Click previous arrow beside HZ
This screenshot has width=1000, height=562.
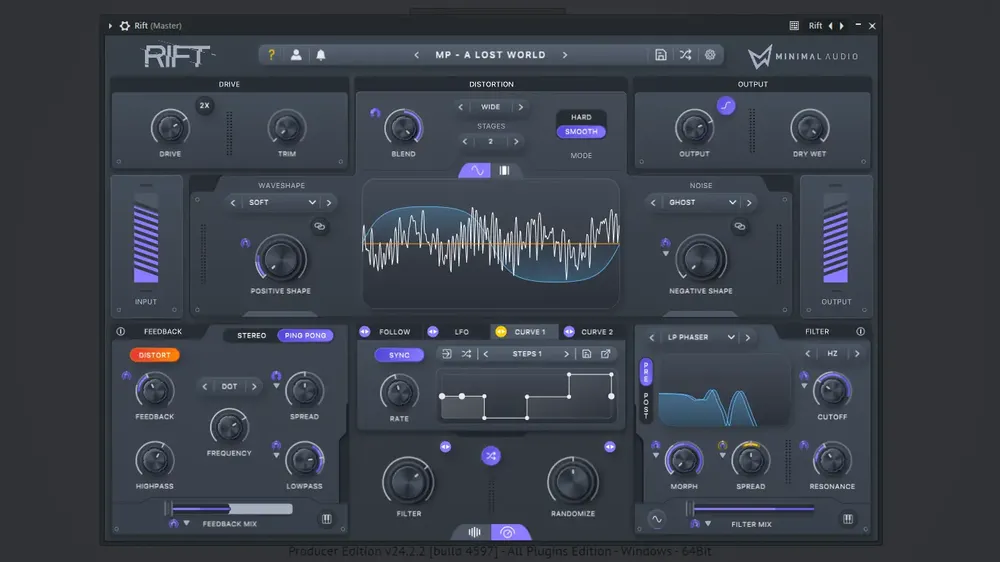pyautogui.click(x=807, y=354)
